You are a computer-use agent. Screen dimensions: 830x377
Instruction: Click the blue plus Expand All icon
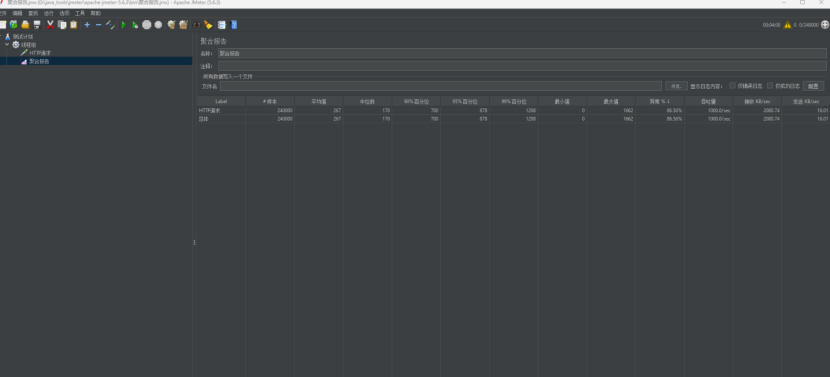[87, 24]
